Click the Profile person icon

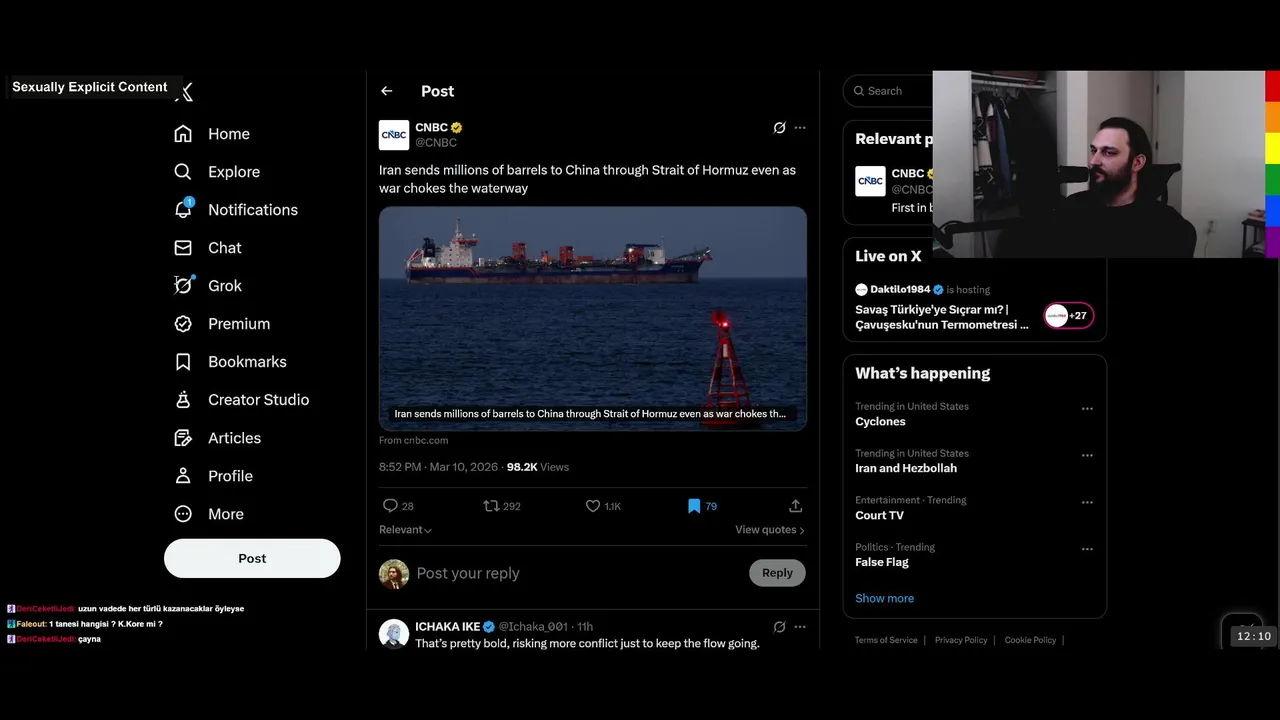pos(183,476)
